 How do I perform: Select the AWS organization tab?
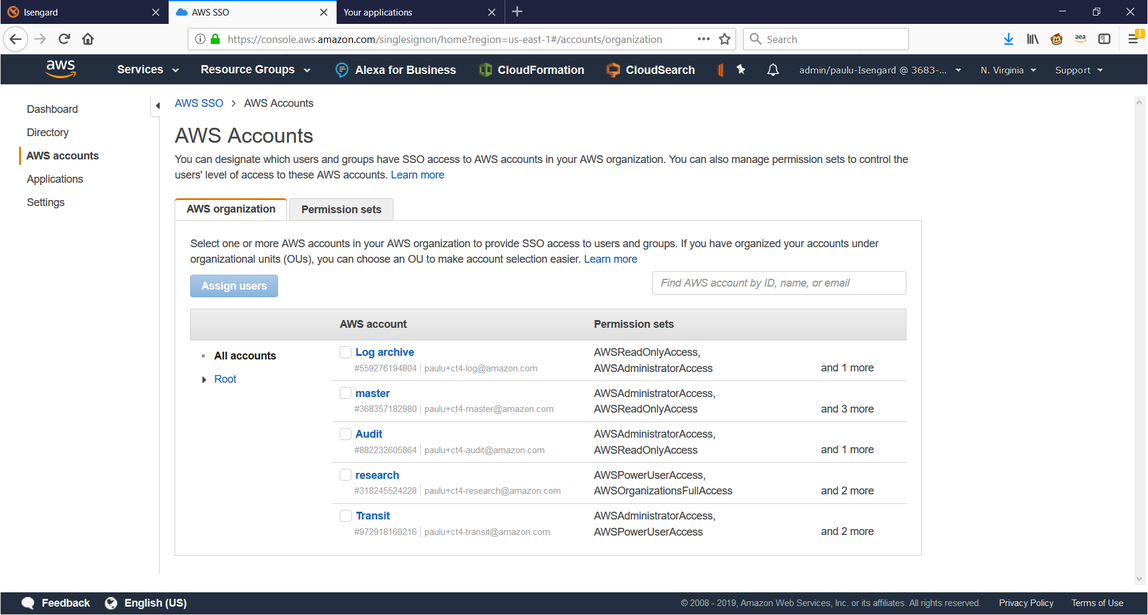click(x=231, y=209)
